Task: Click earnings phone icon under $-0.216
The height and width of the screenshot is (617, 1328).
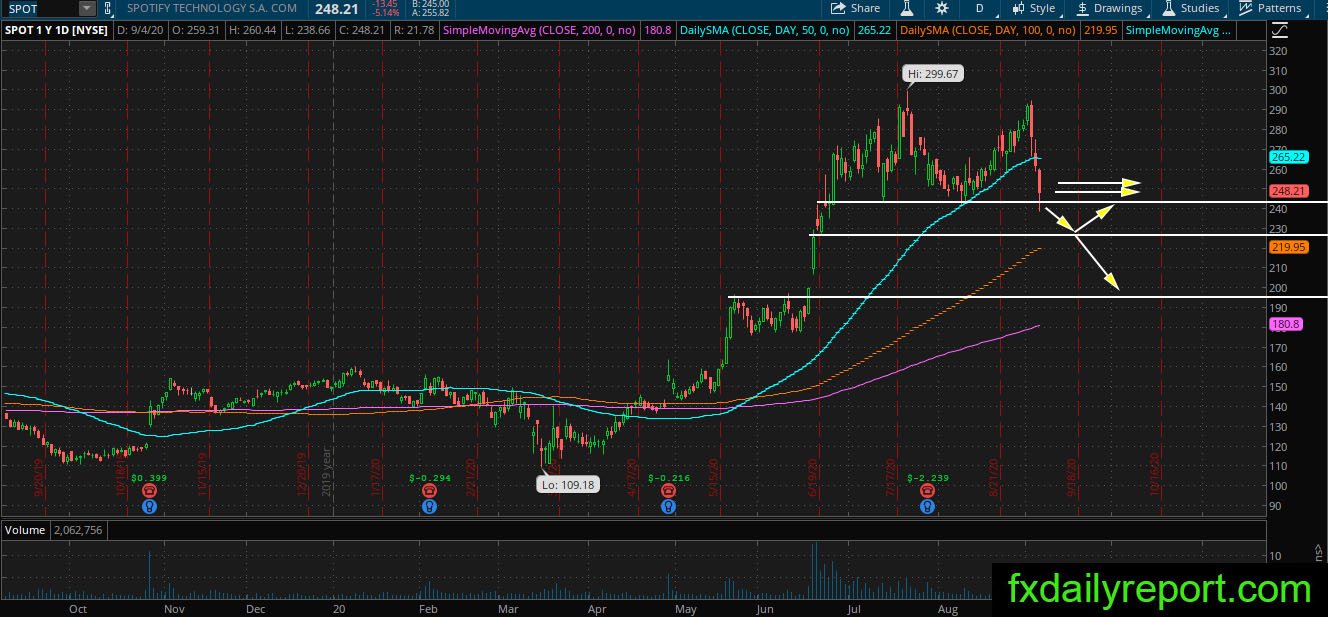Action: point(669,491)
